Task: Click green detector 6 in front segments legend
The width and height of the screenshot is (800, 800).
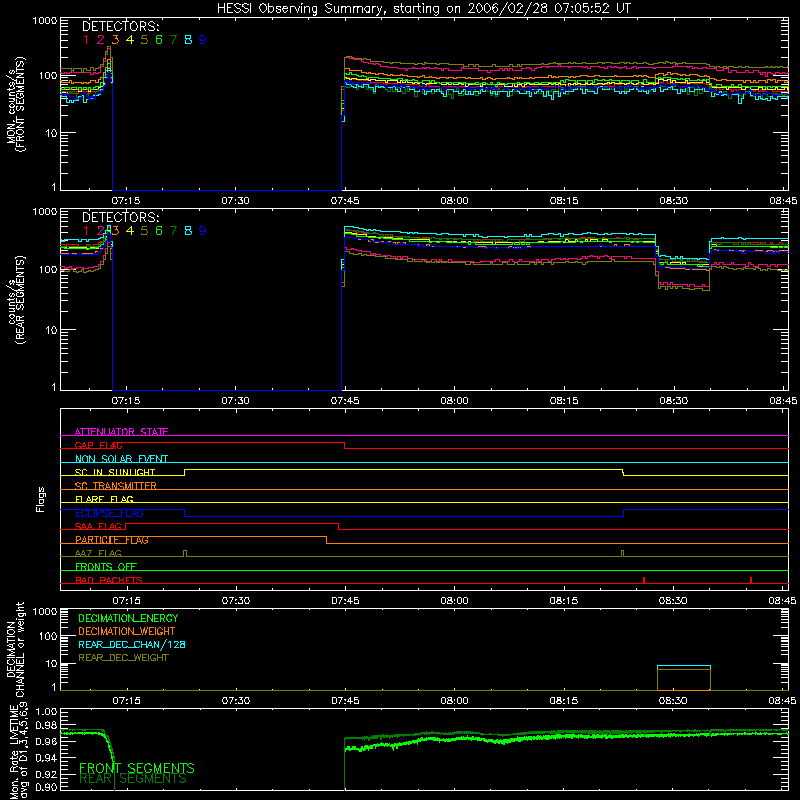Action: [x=159, y=40]
